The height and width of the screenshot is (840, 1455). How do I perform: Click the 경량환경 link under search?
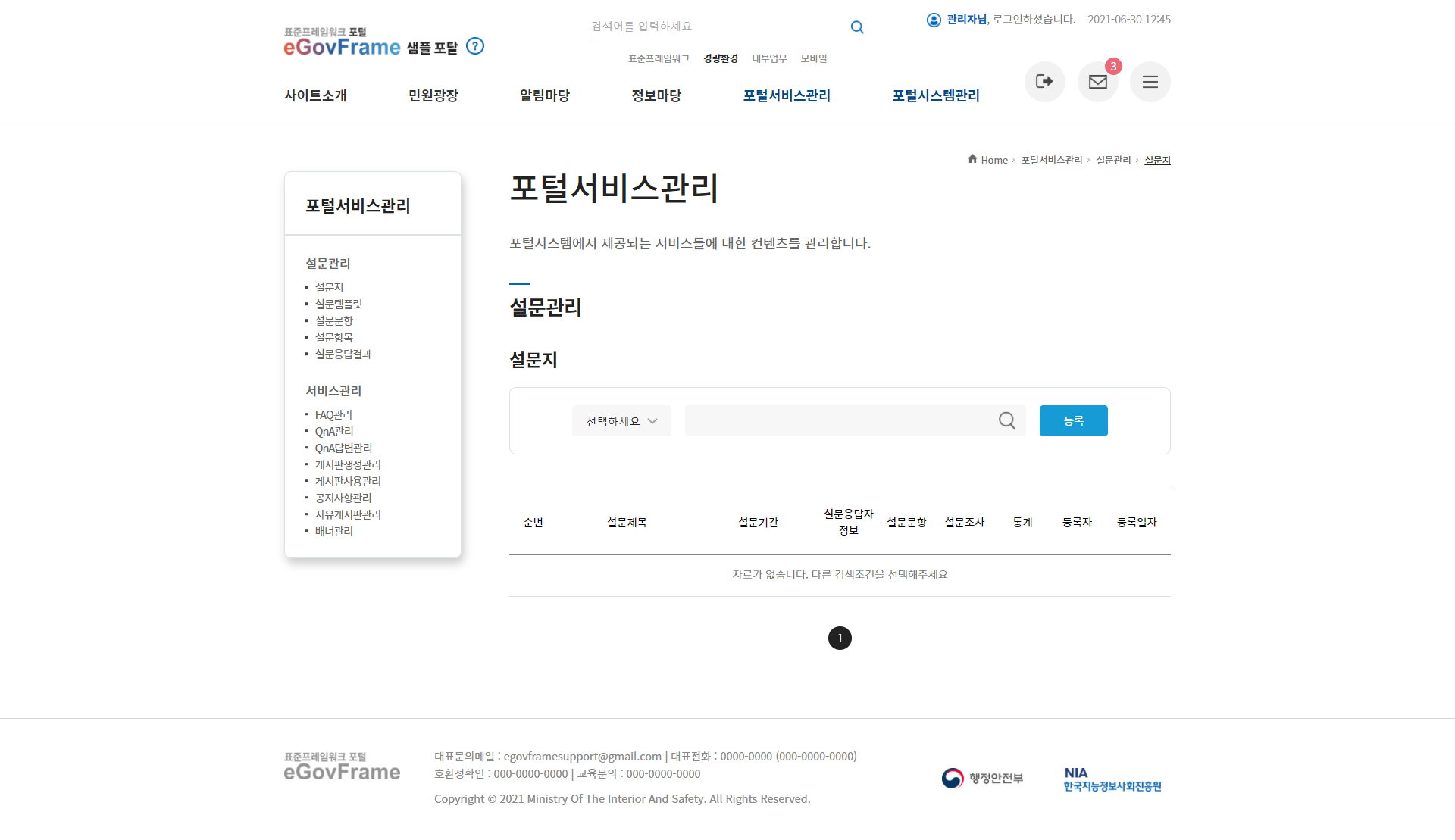tap(720, 58)
